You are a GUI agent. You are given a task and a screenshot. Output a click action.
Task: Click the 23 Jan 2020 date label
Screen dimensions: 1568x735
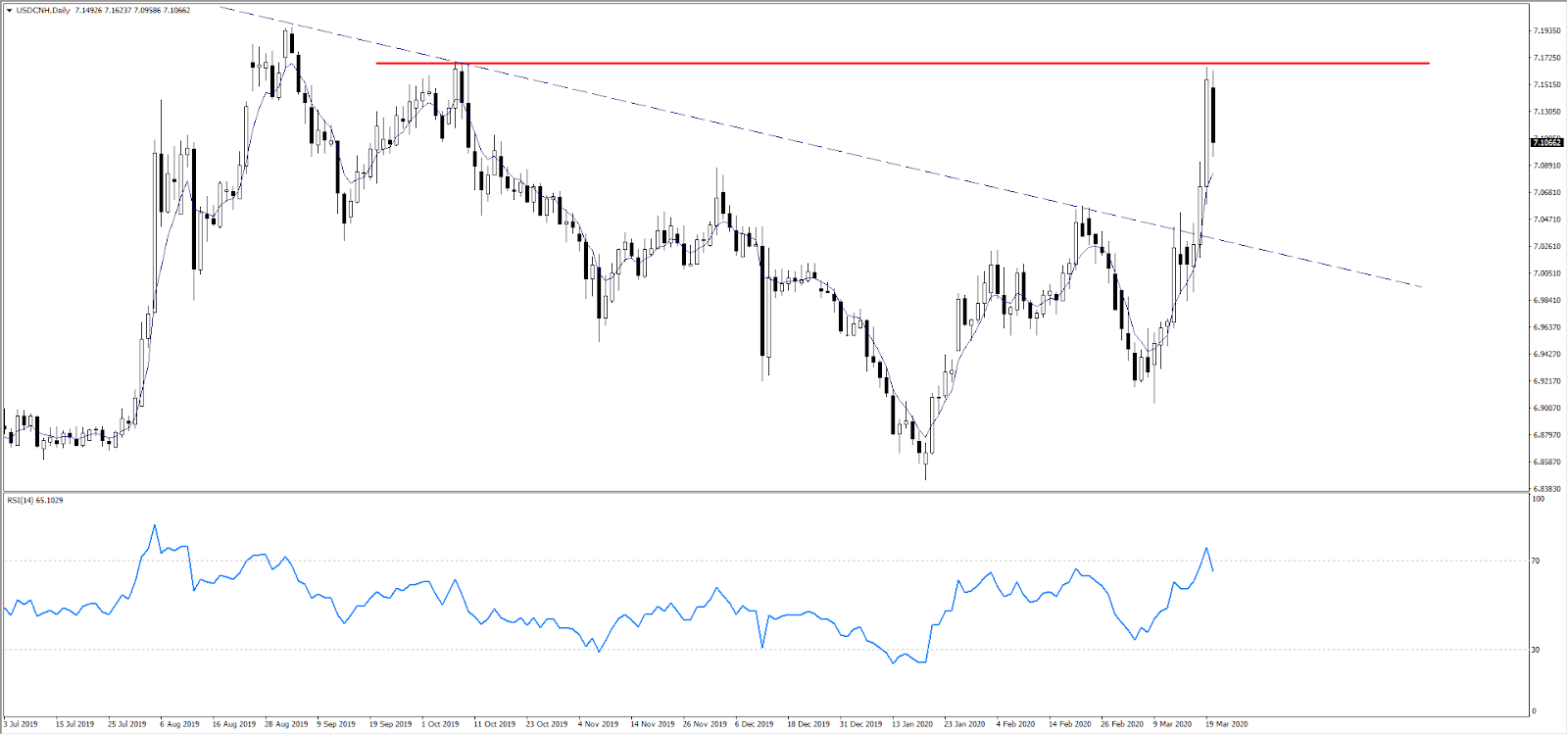coord(964,724)
